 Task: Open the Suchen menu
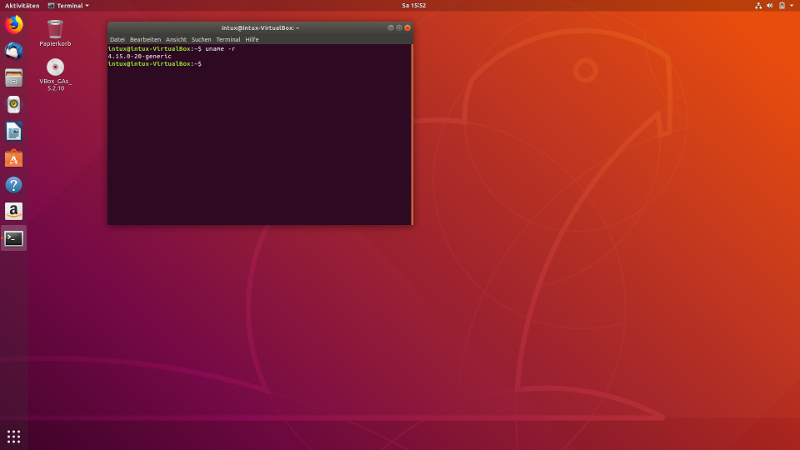click(x=201, y=39)
